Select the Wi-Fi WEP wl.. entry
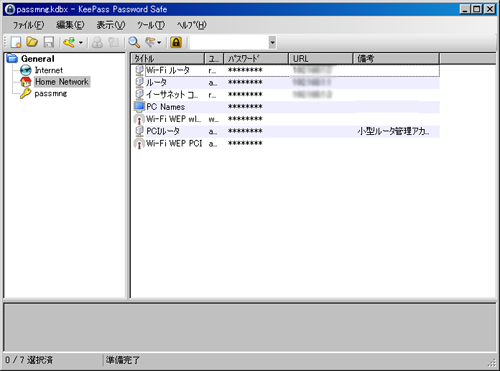Viewport: 500px width, 371px height. point(286,119)
